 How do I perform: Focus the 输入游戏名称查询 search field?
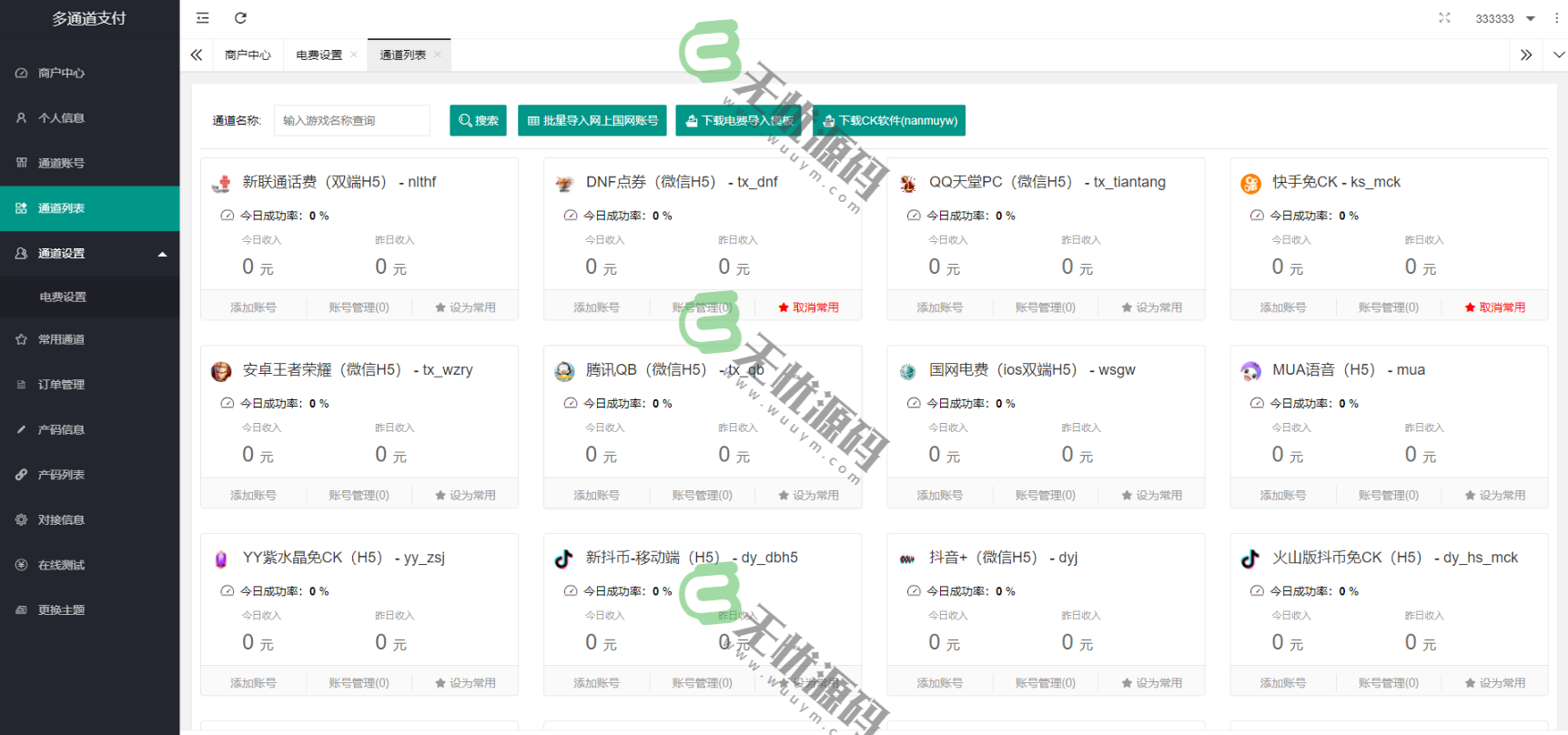[351, 120]
